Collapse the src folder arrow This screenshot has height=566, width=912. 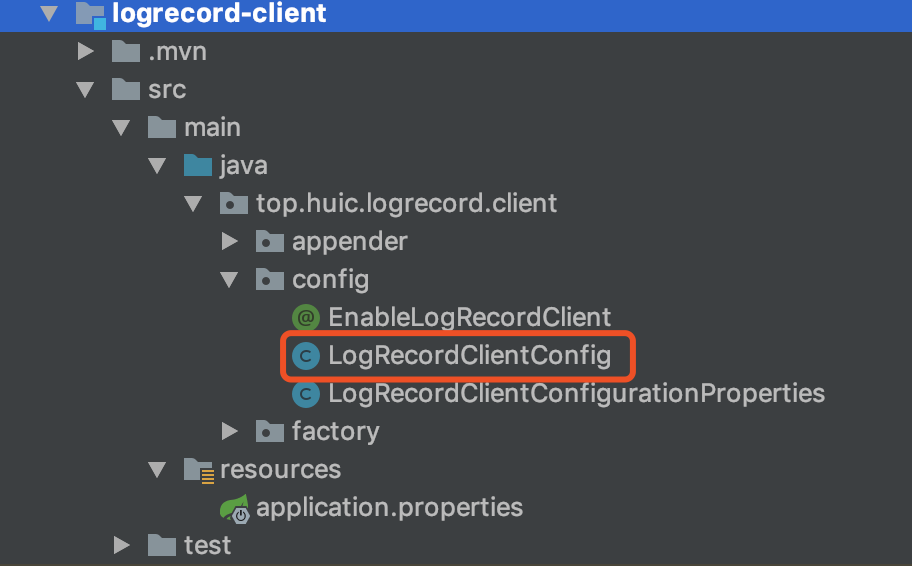(86, 90)
